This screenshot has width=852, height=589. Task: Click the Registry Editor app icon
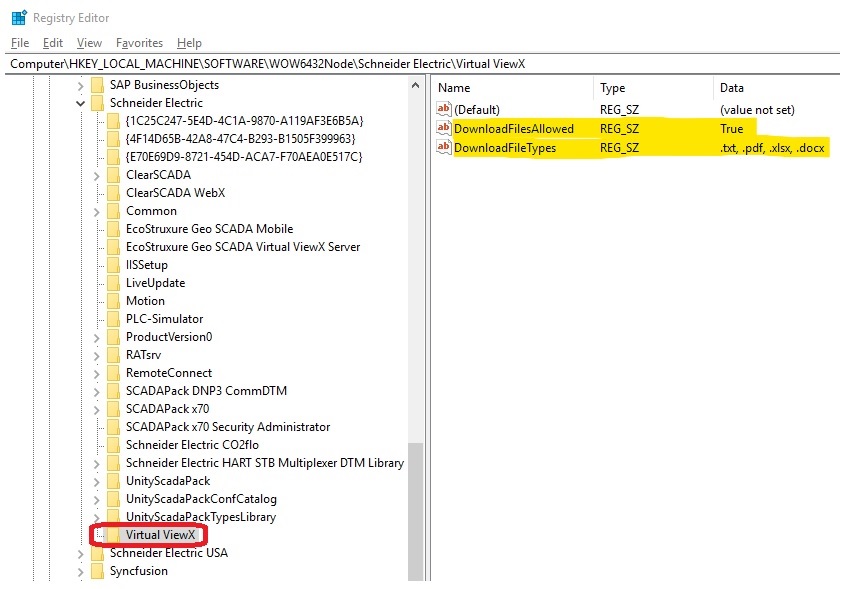tap(19, 18)
